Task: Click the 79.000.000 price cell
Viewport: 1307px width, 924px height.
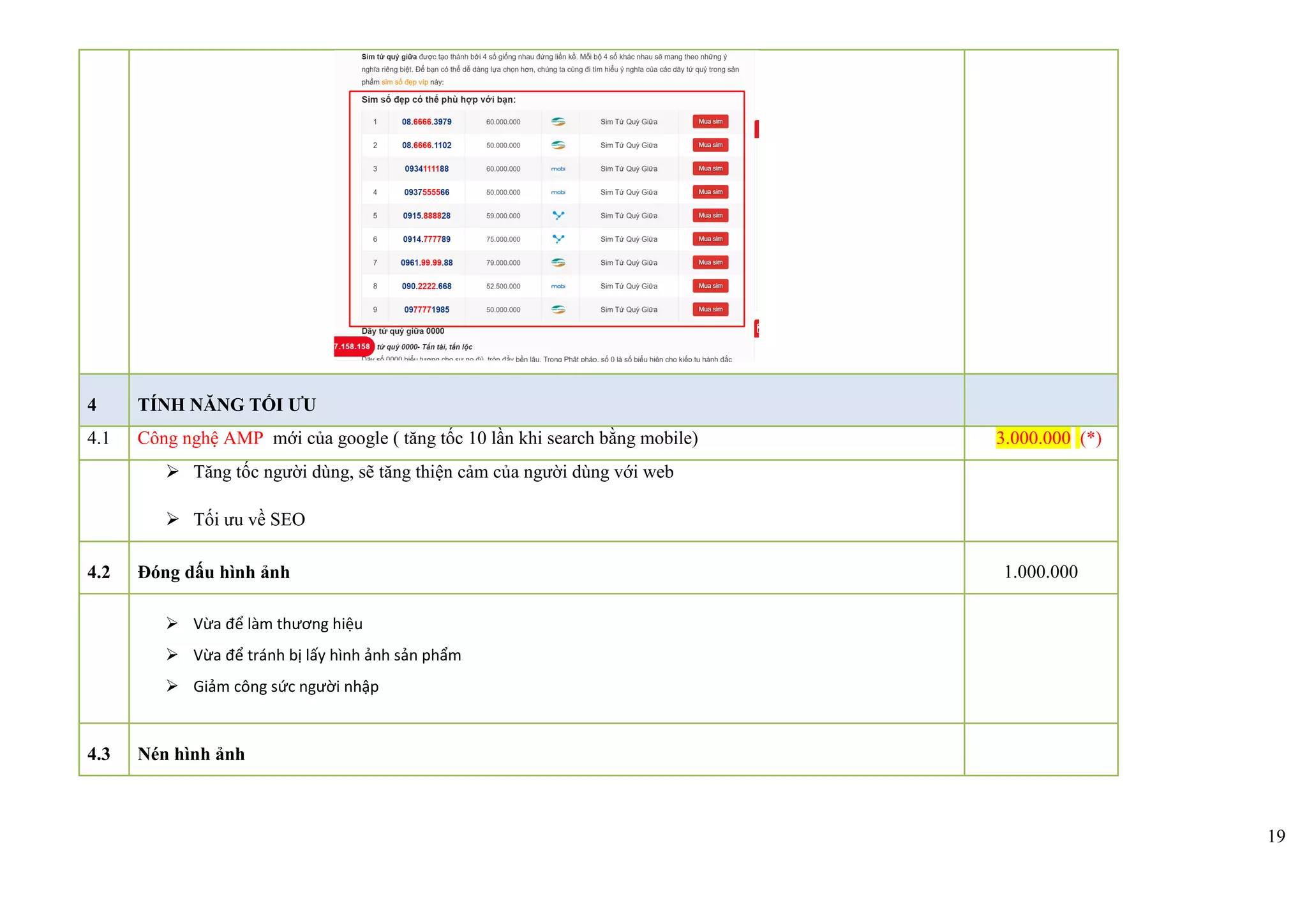Action: point(504,263)
